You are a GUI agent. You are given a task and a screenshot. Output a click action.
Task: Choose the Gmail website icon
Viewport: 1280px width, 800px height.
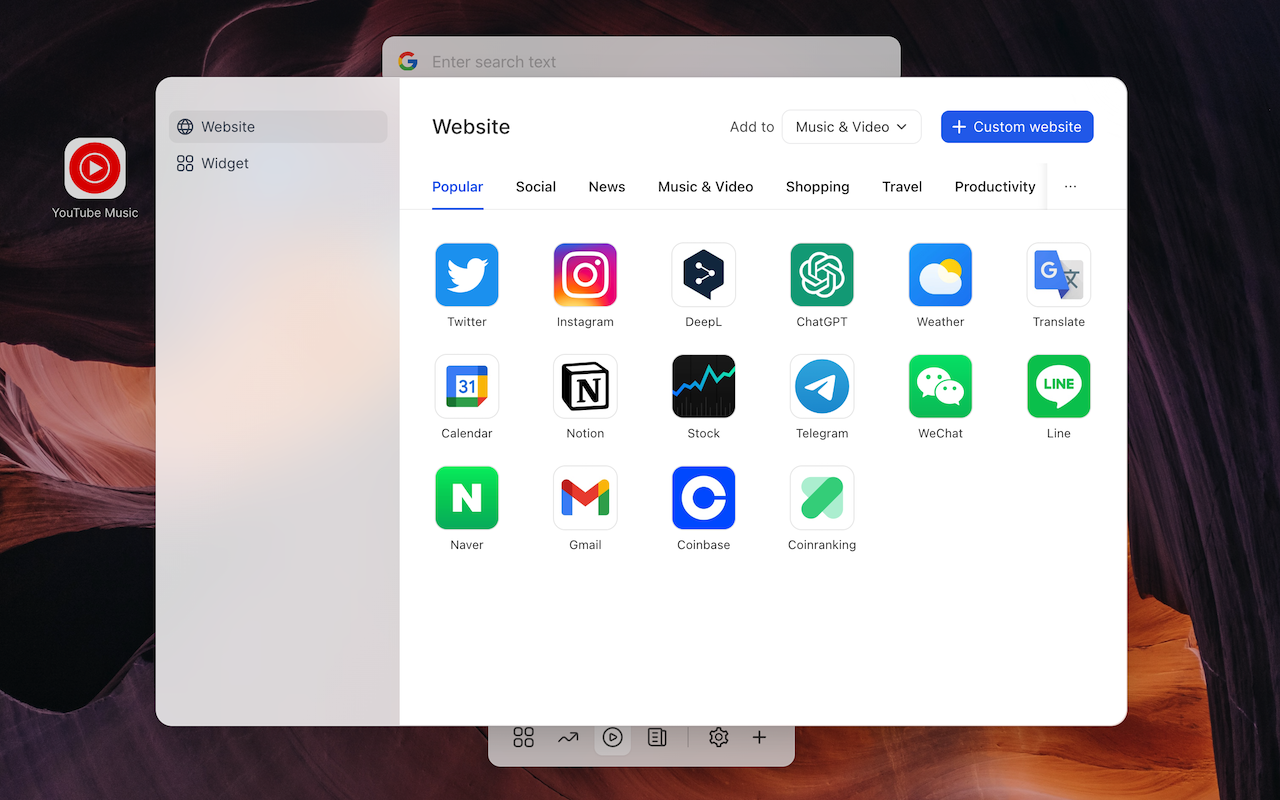(x=585, y=497)
